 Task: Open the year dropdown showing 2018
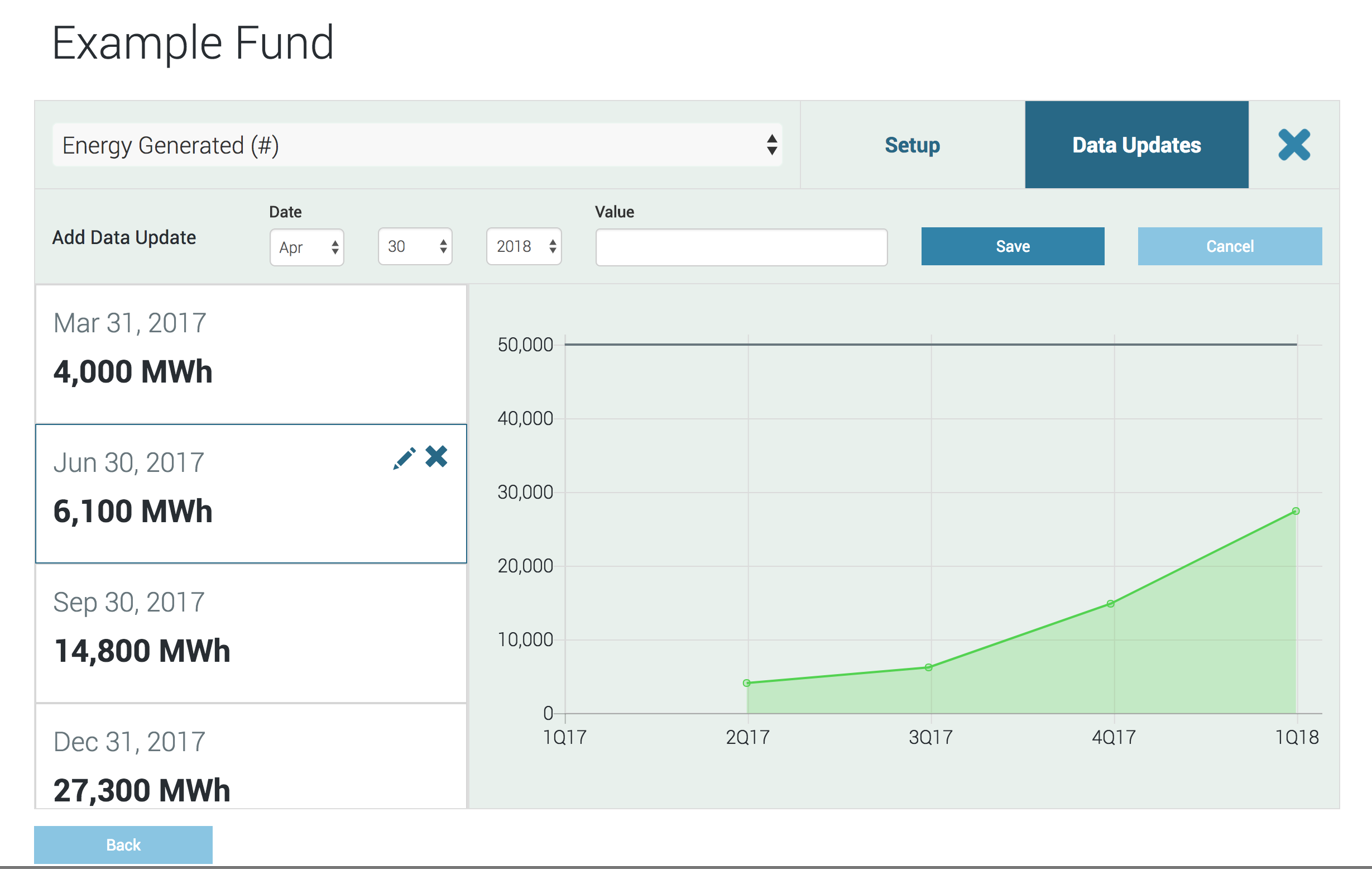pyautogui.click(x=524, y=247)
